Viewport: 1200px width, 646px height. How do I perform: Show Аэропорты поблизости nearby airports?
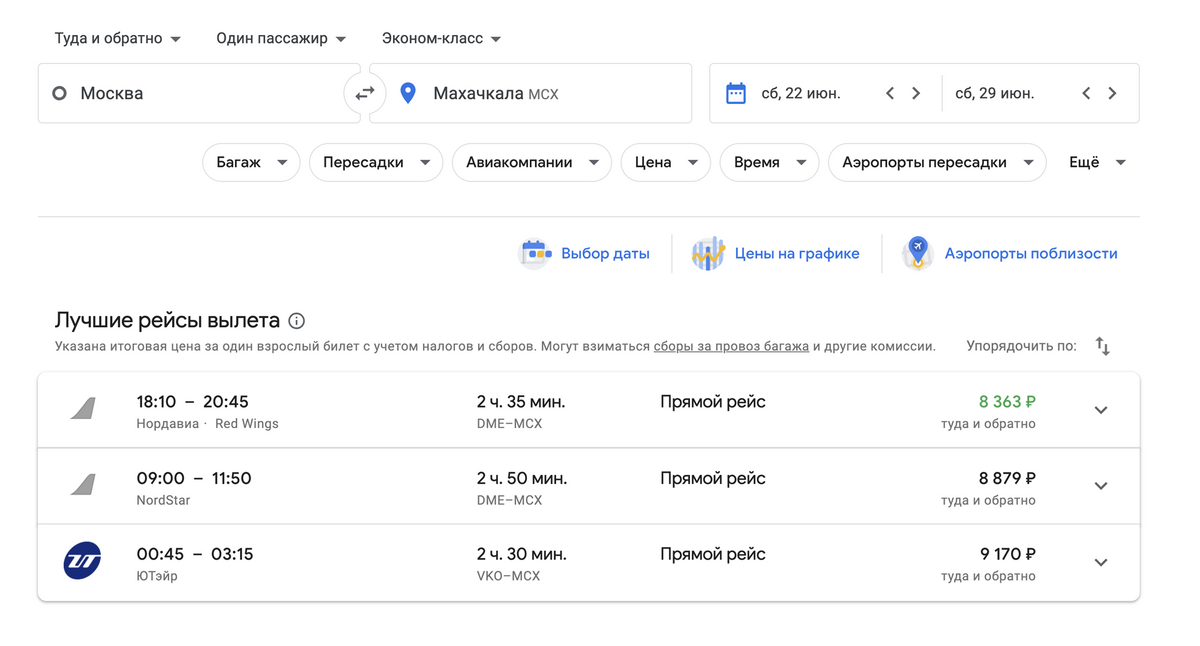coord(1011,254)
